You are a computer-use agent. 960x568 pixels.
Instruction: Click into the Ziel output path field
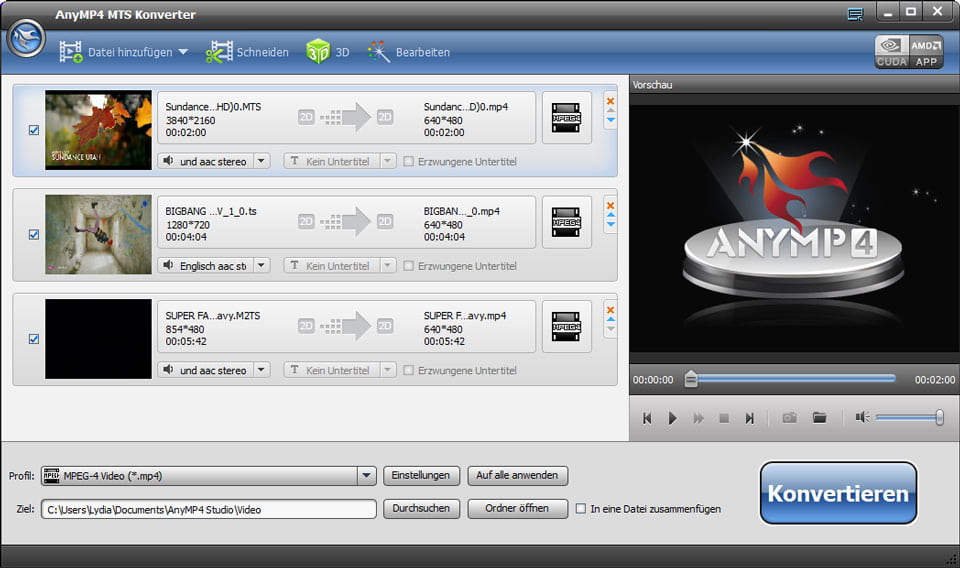[x=209, y=509]
